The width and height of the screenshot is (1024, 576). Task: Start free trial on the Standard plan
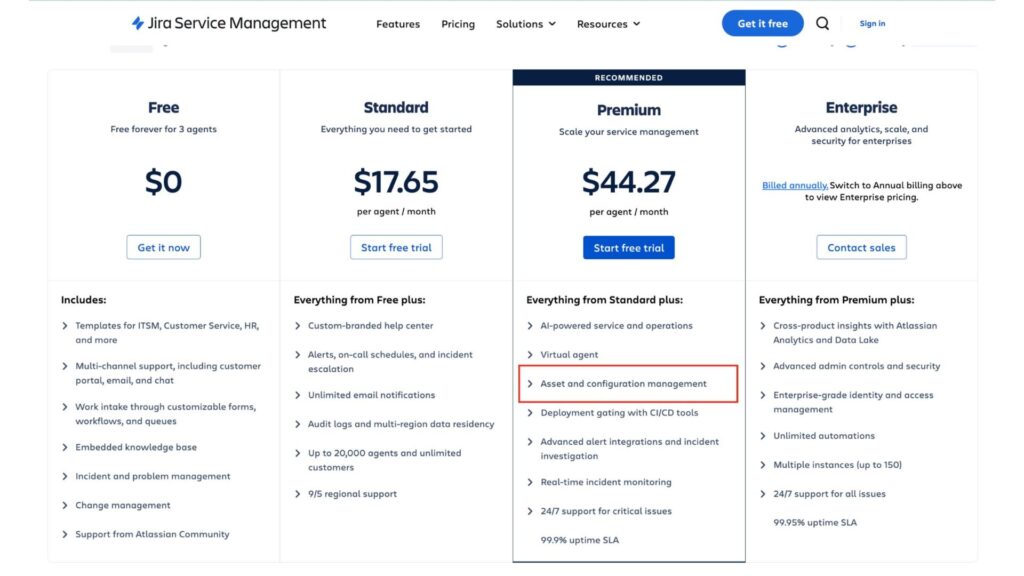[x=396, y=247]
